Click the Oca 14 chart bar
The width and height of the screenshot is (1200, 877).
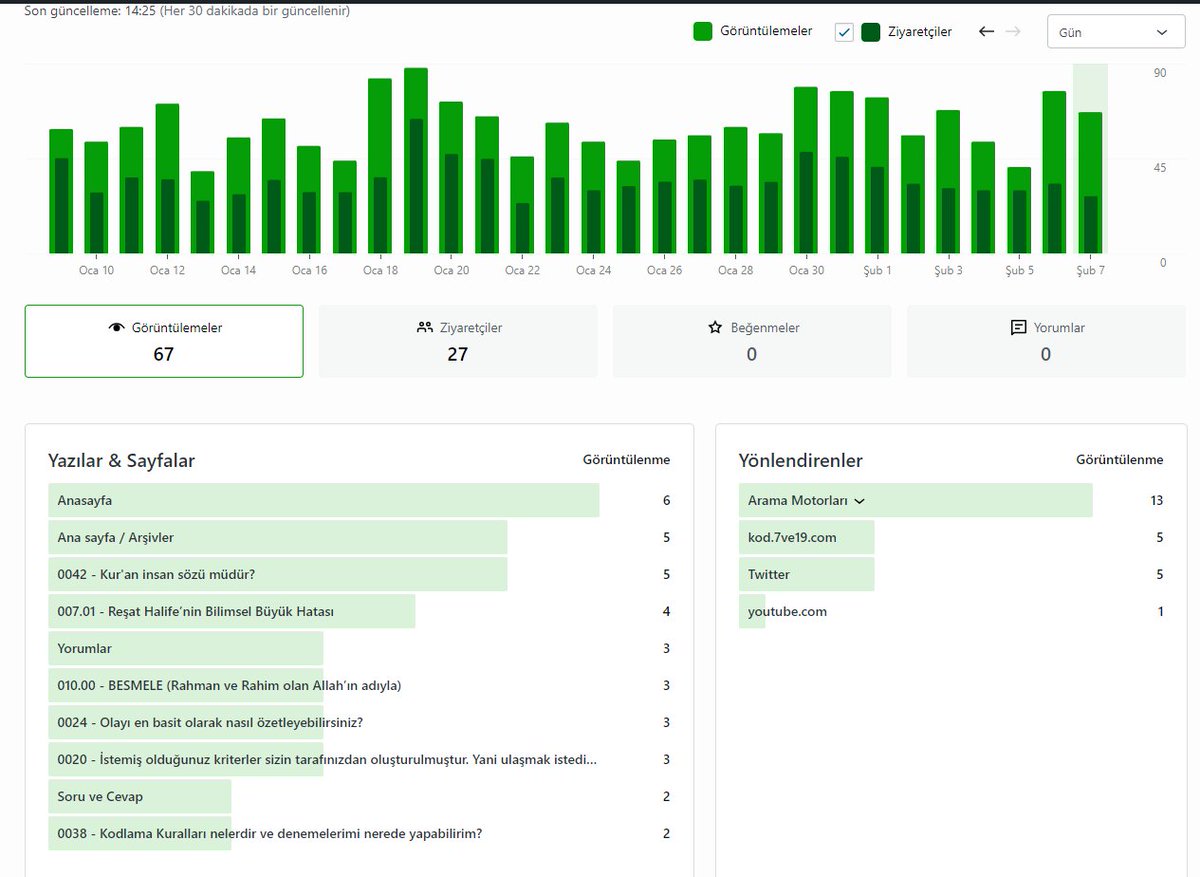(x=238, y=195)
